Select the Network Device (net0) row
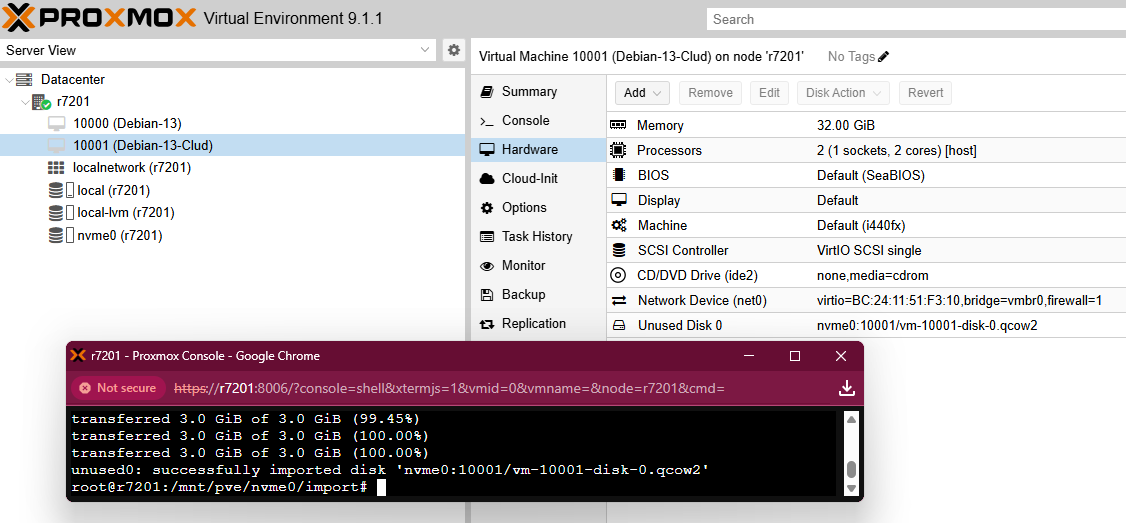The width and height of the screenshot is (1126, 523). point(865,300)
